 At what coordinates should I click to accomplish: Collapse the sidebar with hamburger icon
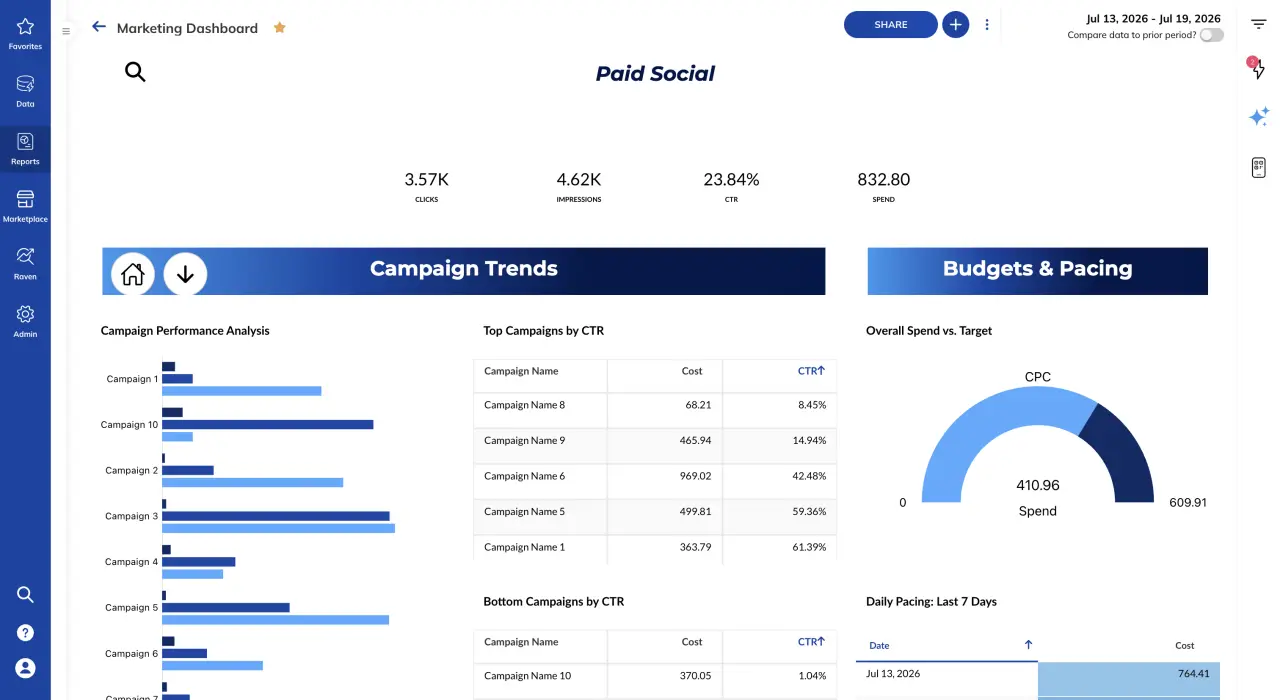[x=66, y=31]
